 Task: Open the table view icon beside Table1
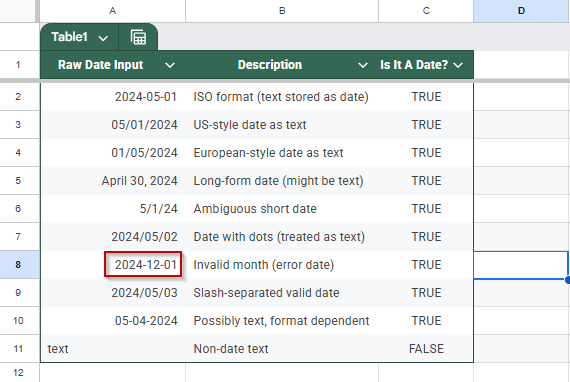(x=138, y=37)
